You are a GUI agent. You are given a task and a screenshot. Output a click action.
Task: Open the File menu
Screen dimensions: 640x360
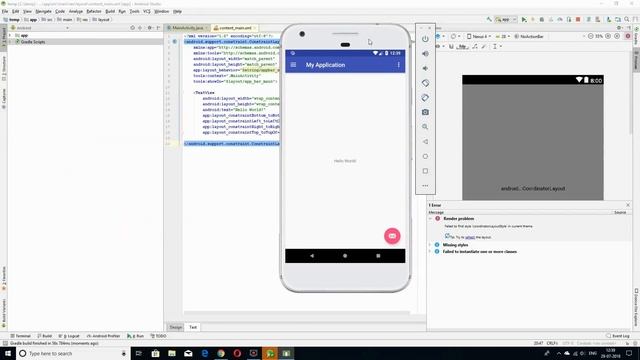[5, 11]
